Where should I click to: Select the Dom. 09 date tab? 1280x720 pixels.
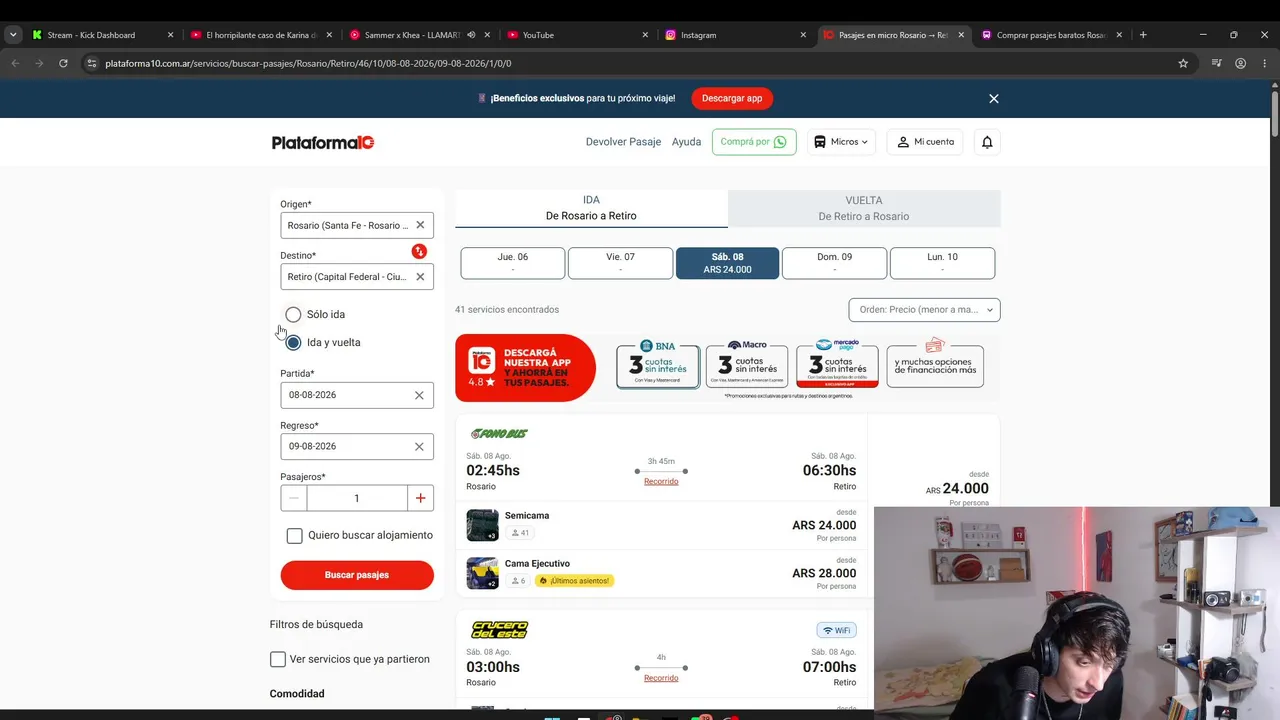[834, 263]
